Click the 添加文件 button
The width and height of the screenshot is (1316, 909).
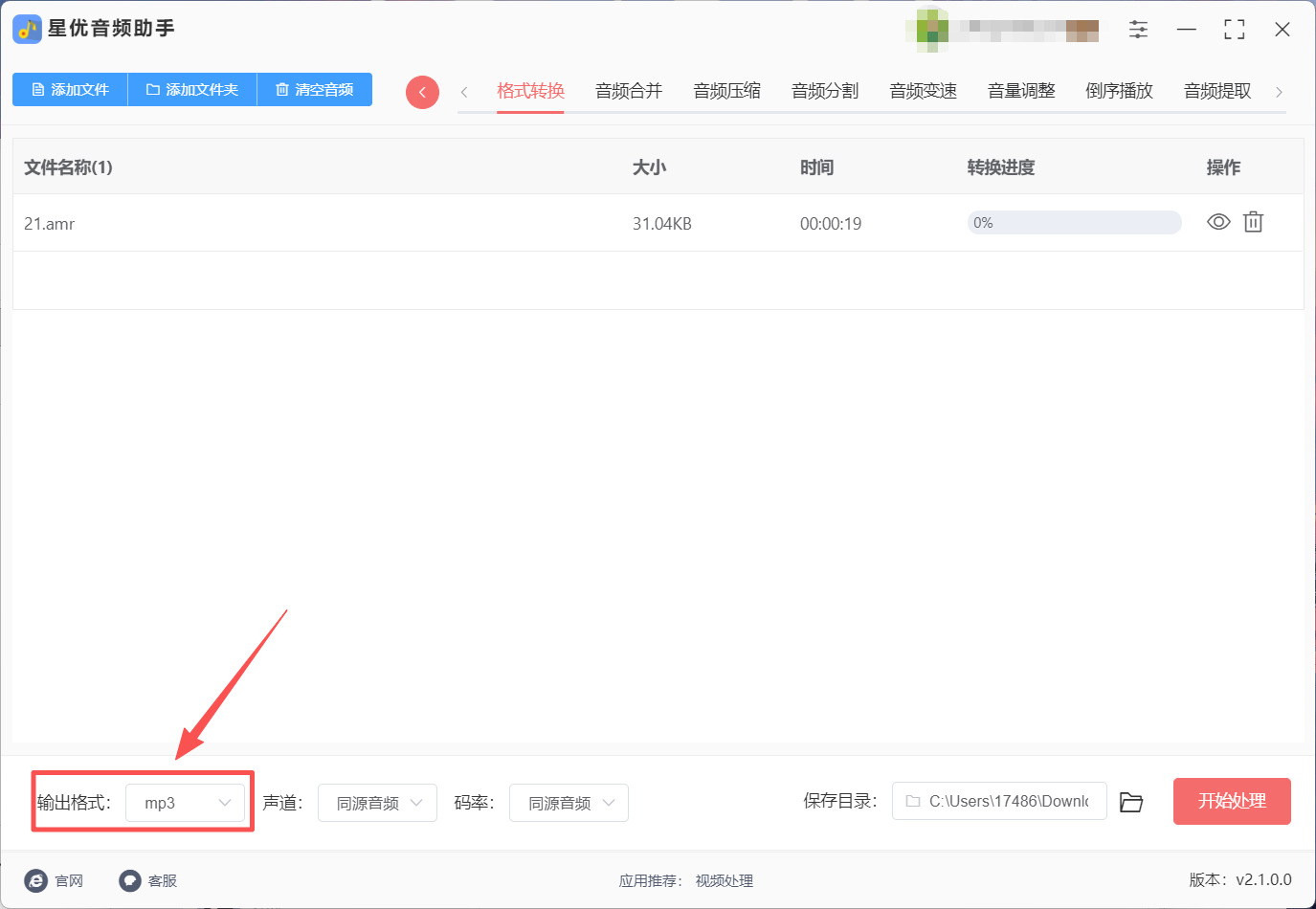[x=70, y=90]
